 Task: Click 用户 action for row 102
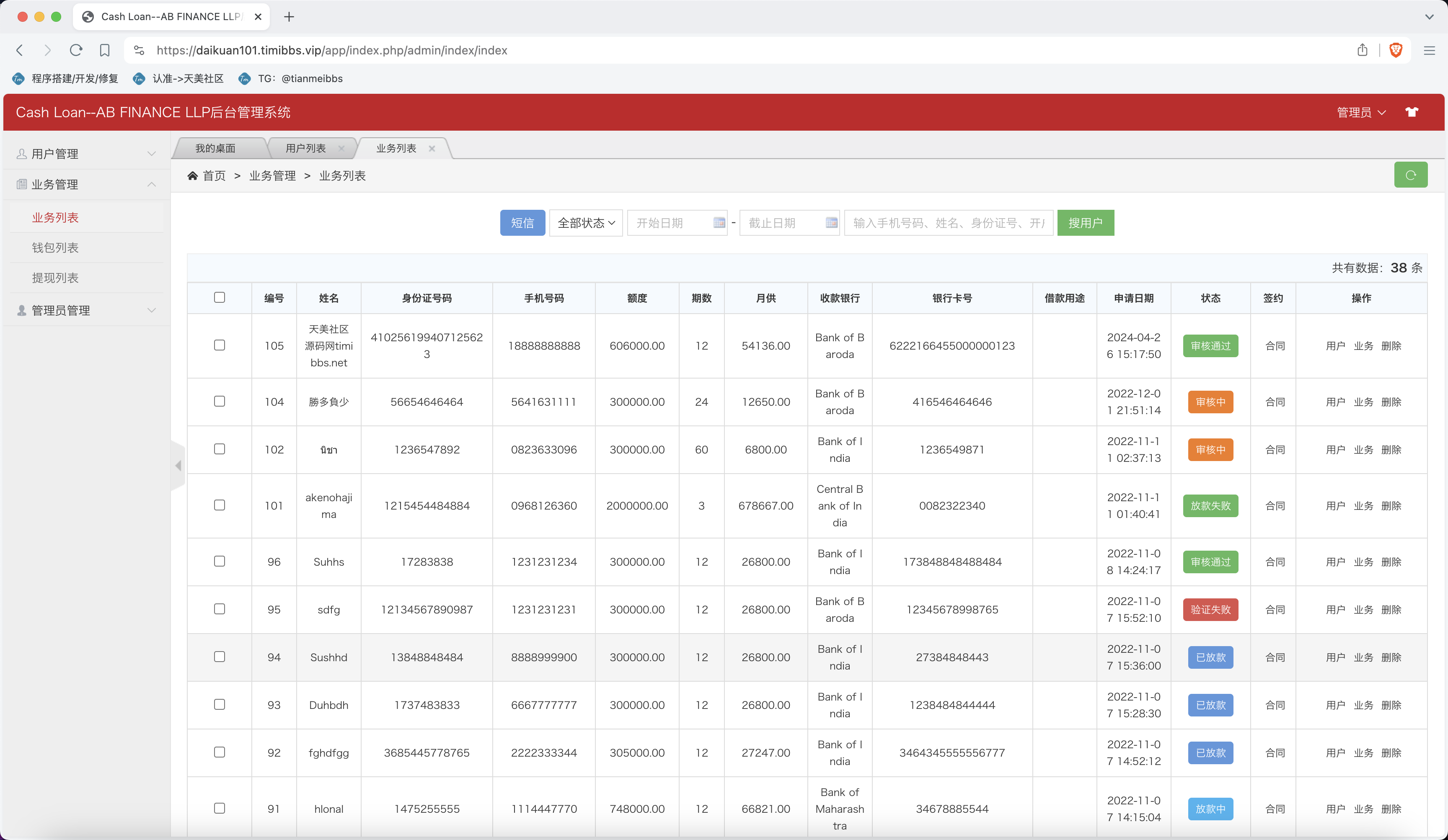coord(1335,450)
